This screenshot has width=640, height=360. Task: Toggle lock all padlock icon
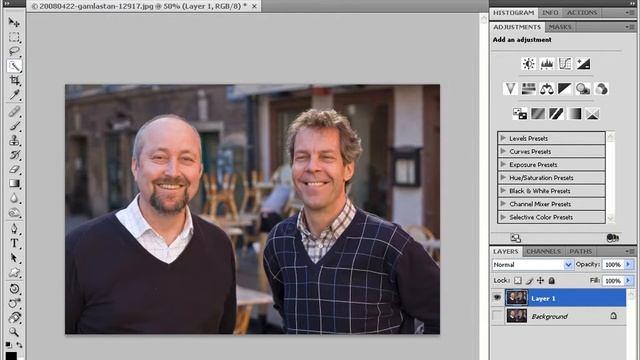tap(551, 280)
